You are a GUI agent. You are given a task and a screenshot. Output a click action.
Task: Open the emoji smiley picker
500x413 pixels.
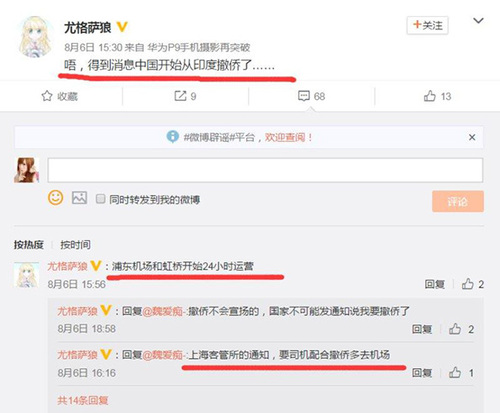55,198
